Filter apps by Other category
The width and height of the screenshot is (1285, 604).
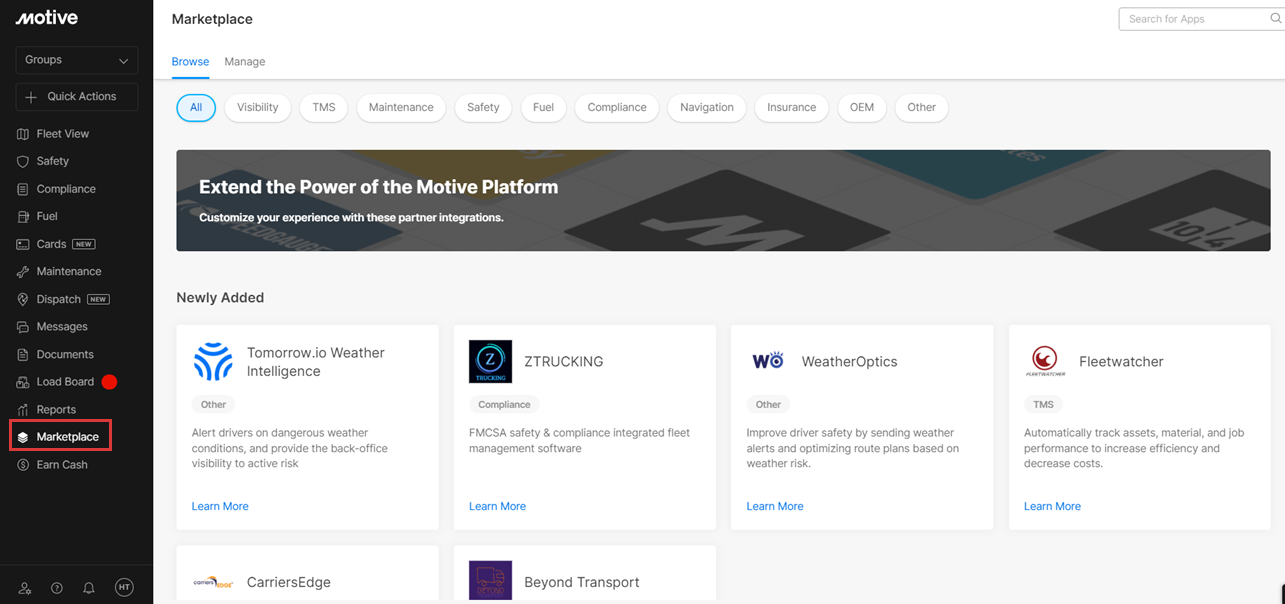click(x=922, y=108)
